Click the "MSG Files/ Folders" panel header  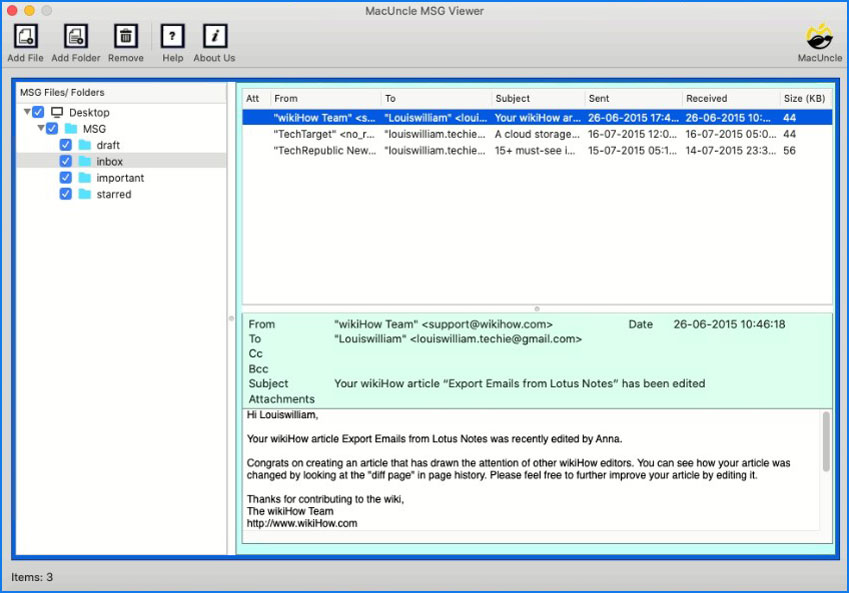click(x=62, y=92)
